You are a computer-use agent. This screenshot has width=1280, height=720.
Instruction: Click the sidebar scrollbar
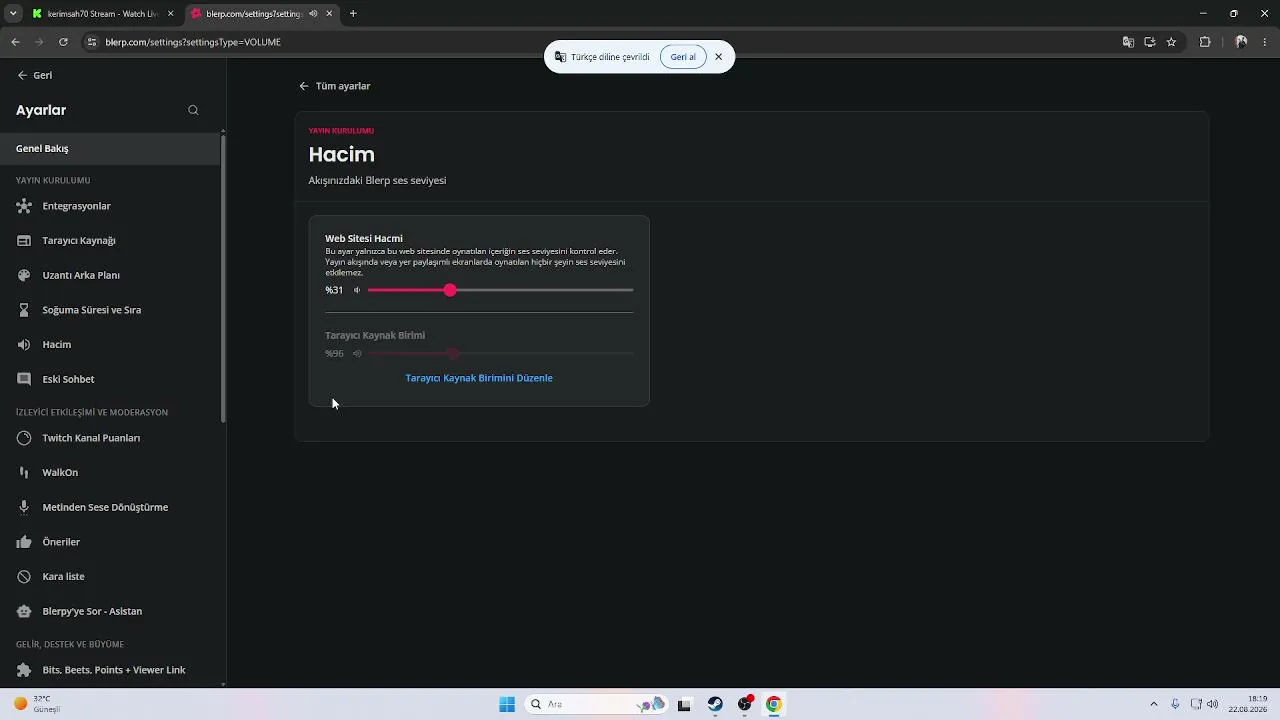point(223,280)
